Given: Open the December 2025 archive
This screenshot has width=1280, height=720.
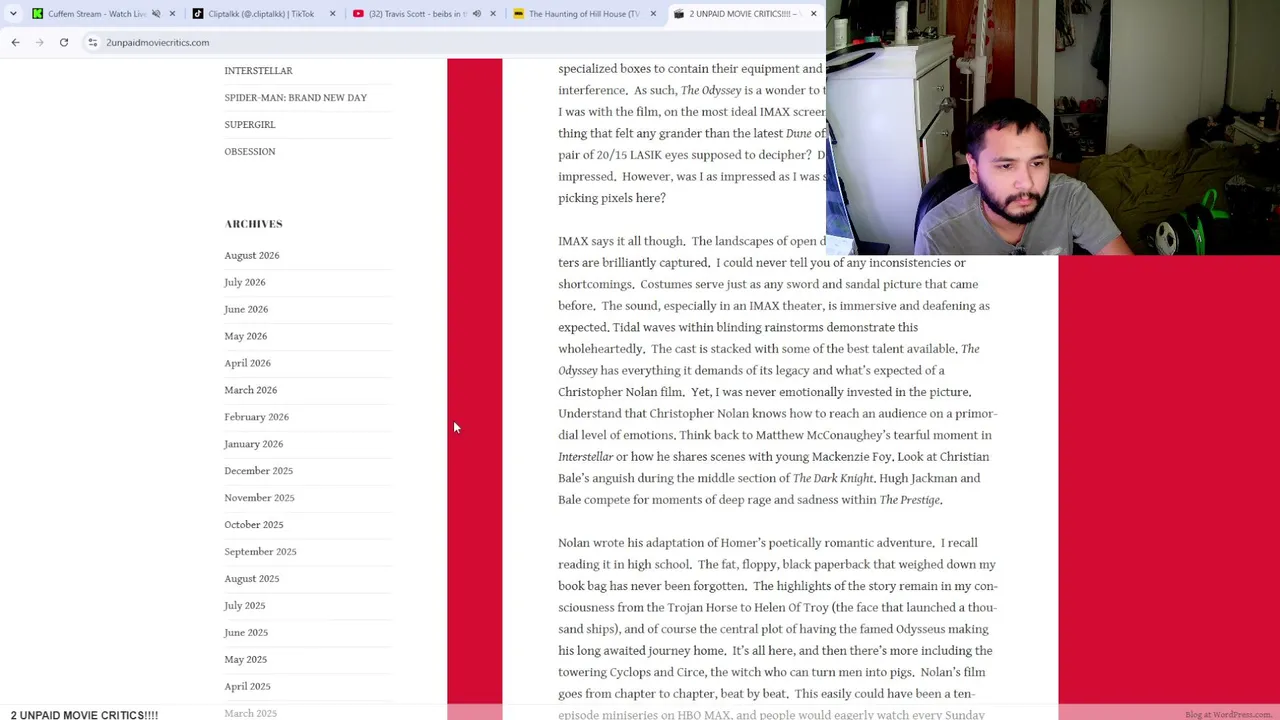Looking at the screenshot, I should coord(258,471).
